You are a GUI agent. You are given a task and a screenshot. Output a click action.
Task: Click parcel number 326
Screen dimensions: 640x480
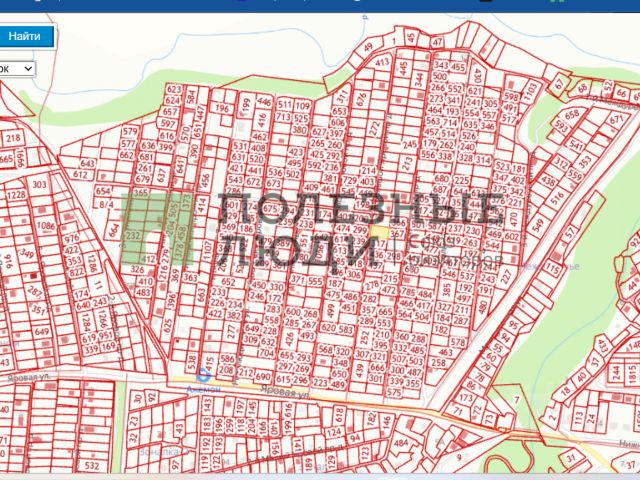pos(138,269)
